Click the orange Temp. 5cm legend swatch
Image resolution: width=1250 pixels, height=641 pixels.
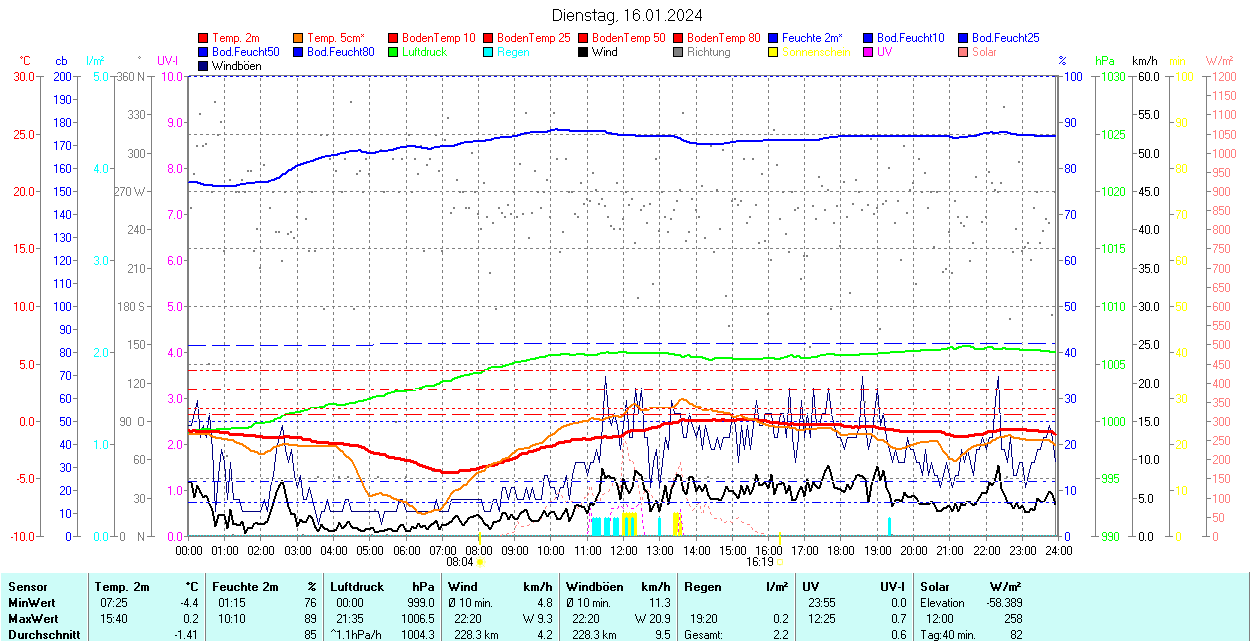pyautogui.click(x=299, y=38)
